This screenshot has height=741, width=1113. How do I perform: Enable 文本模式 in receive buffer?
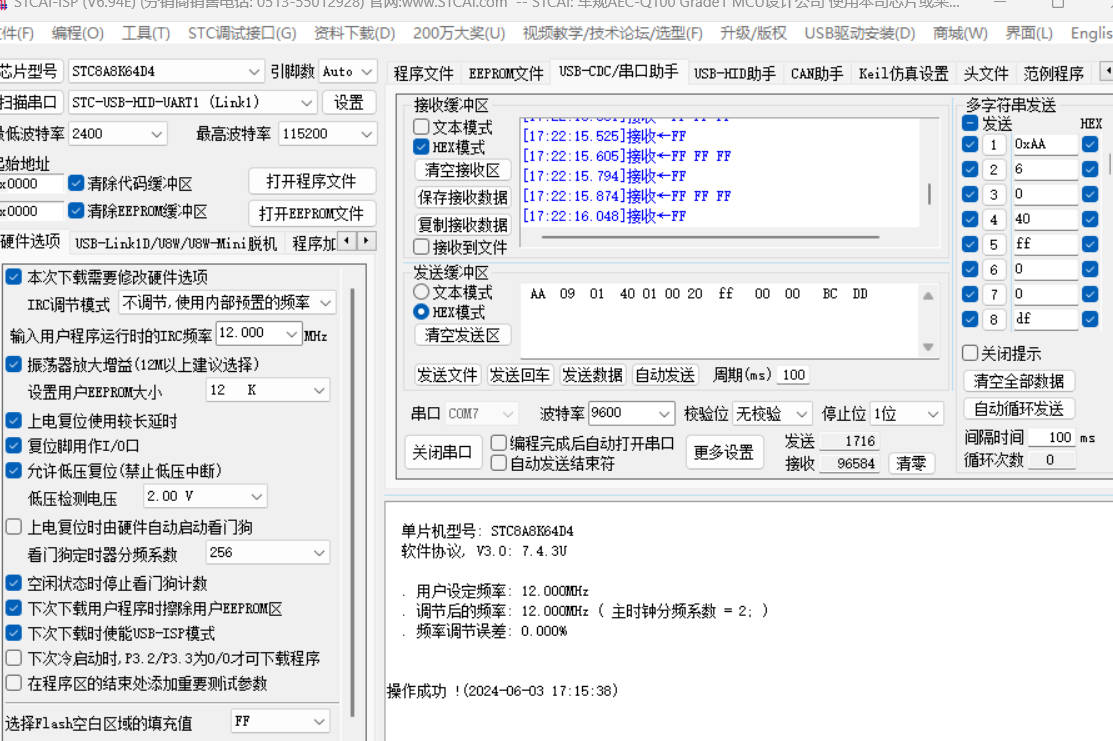(x=421, y=127)
